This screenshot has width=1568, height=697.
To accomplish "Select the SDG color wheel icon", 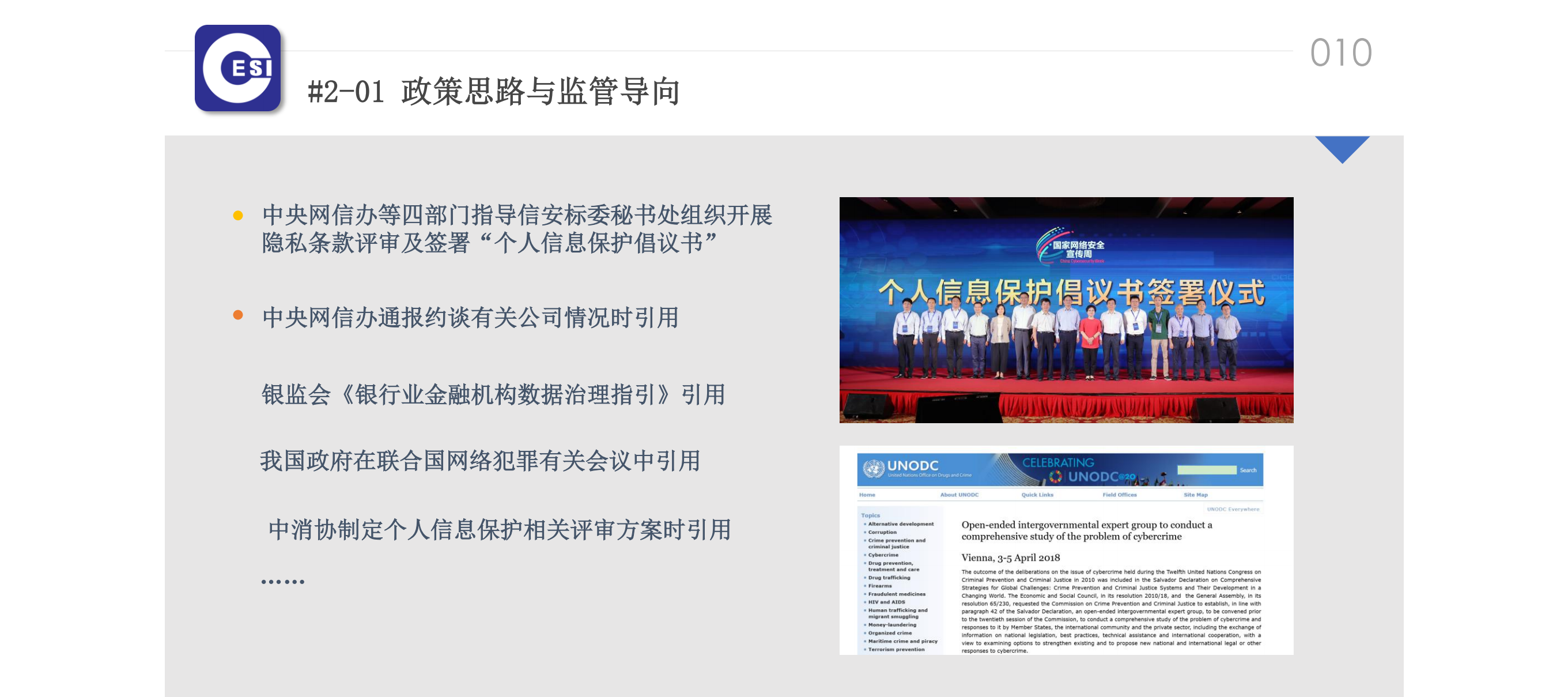I will tap(1056, 476).
